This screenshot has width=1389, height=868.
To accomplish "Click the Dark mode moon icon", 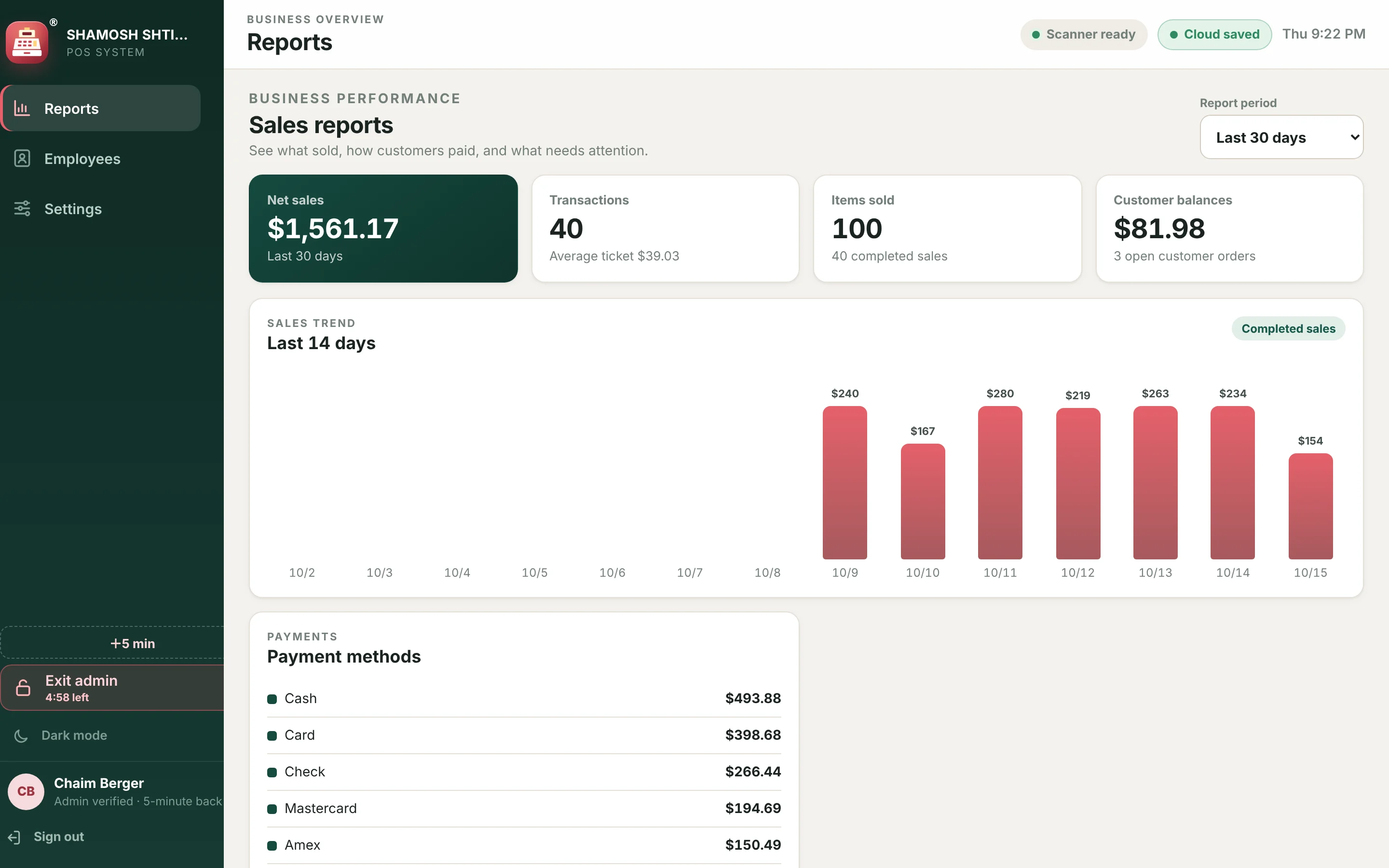I will (x=21, y=735).
